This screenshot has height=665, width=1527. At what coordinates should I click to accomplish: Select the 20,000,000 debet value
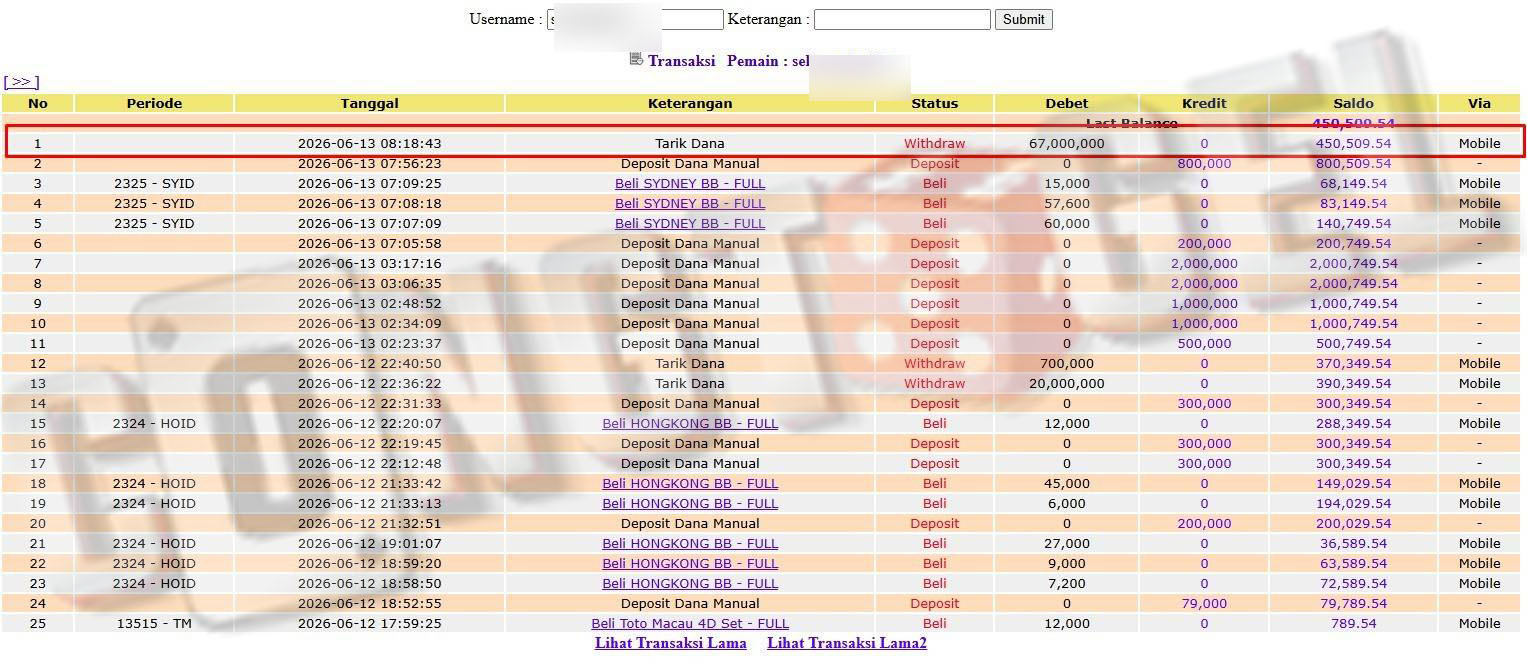pos(1066,384)
